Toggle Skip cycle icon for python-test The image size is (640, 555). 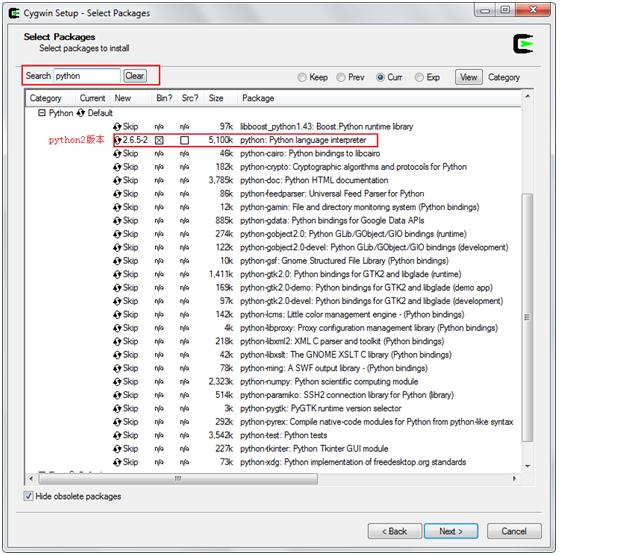point(118,435)
